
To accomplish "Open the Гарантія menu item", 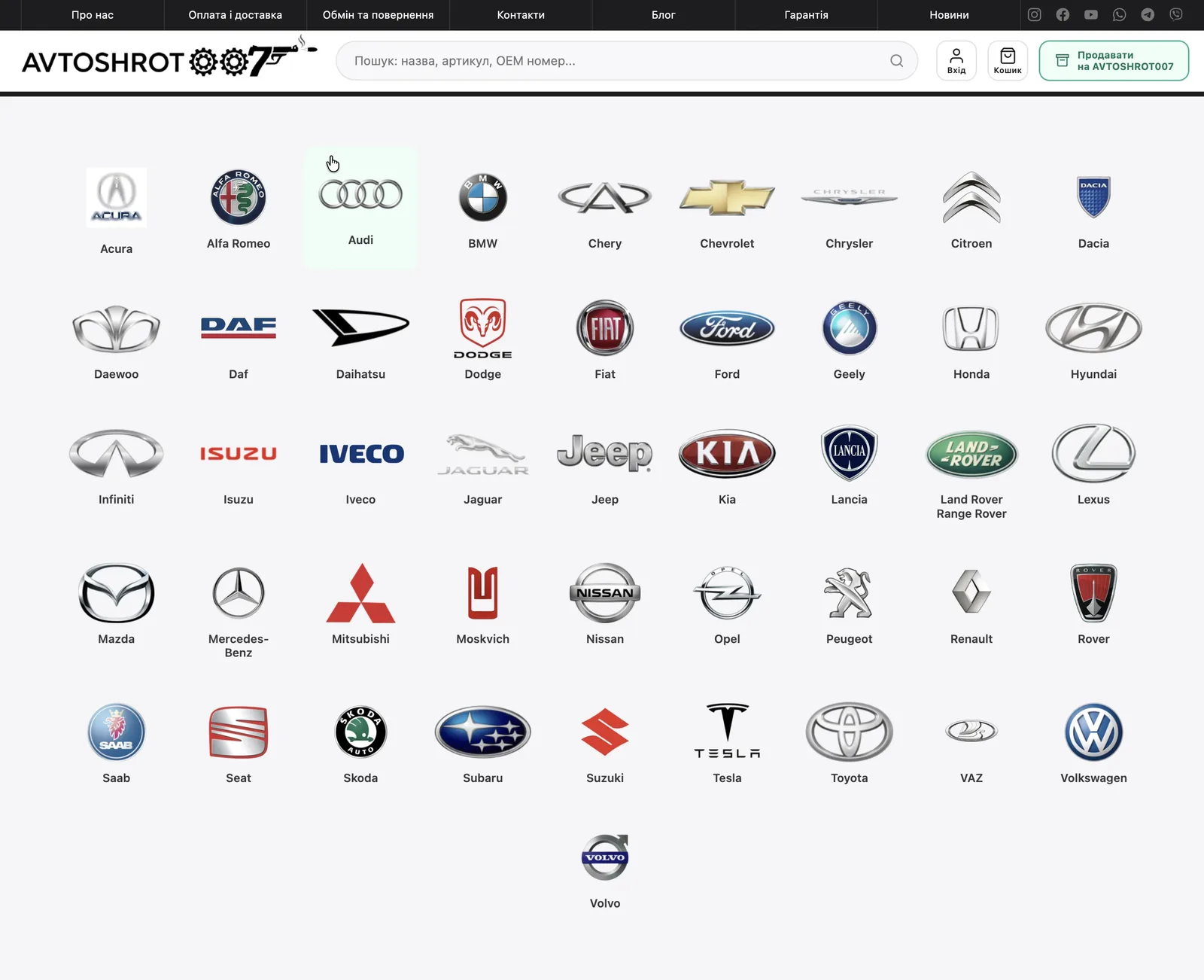I will [806, 15].
